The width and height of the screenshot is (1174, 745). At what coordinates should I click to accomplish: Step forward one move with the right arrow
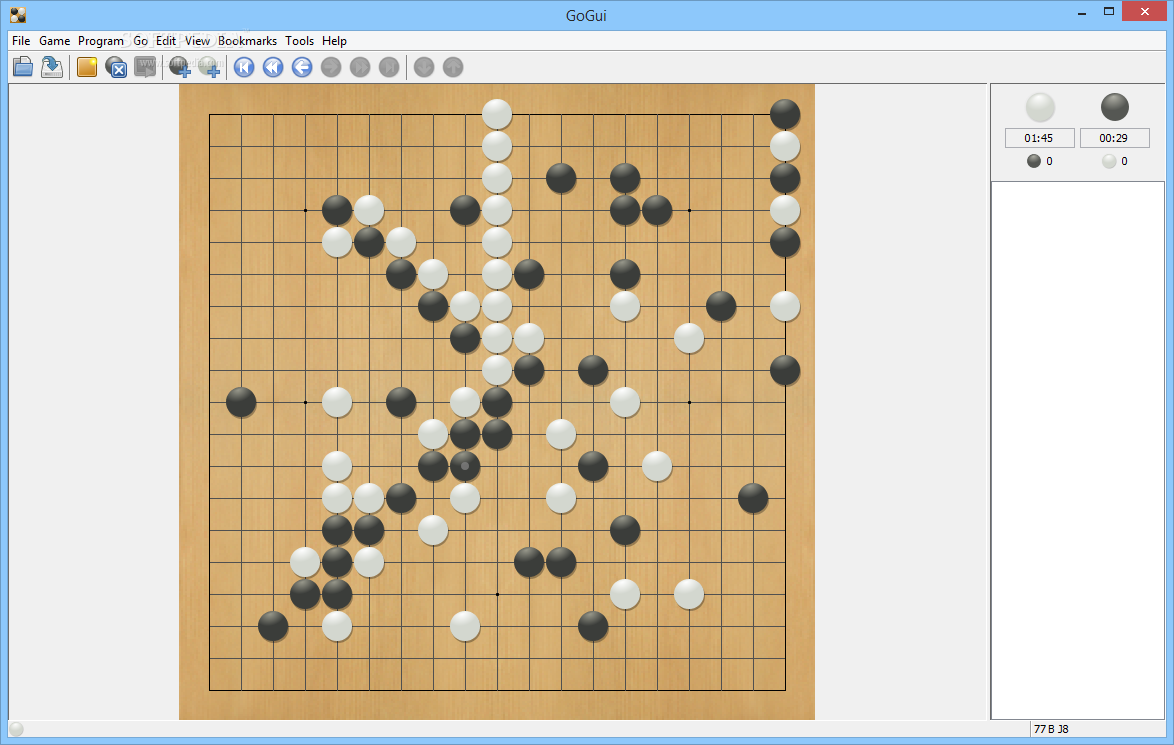click(331, 67)
